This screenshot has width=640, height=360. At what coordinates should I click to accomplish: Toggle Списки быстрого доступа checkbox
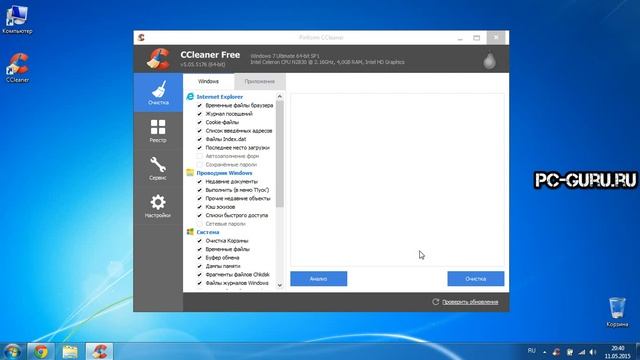(200, 215)
